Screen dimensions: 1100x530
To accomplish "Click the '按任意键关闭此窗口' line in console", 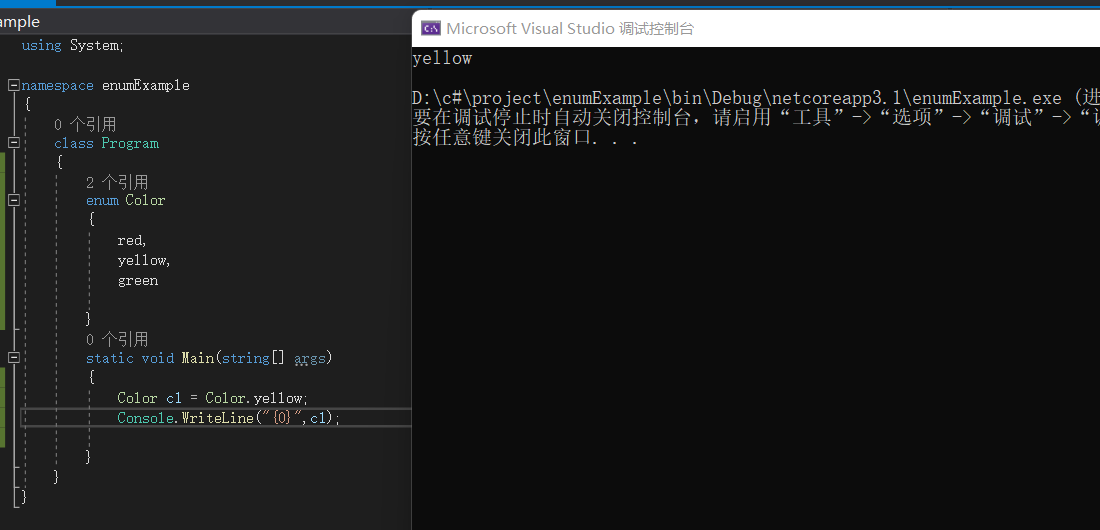I will coord(525,138).
